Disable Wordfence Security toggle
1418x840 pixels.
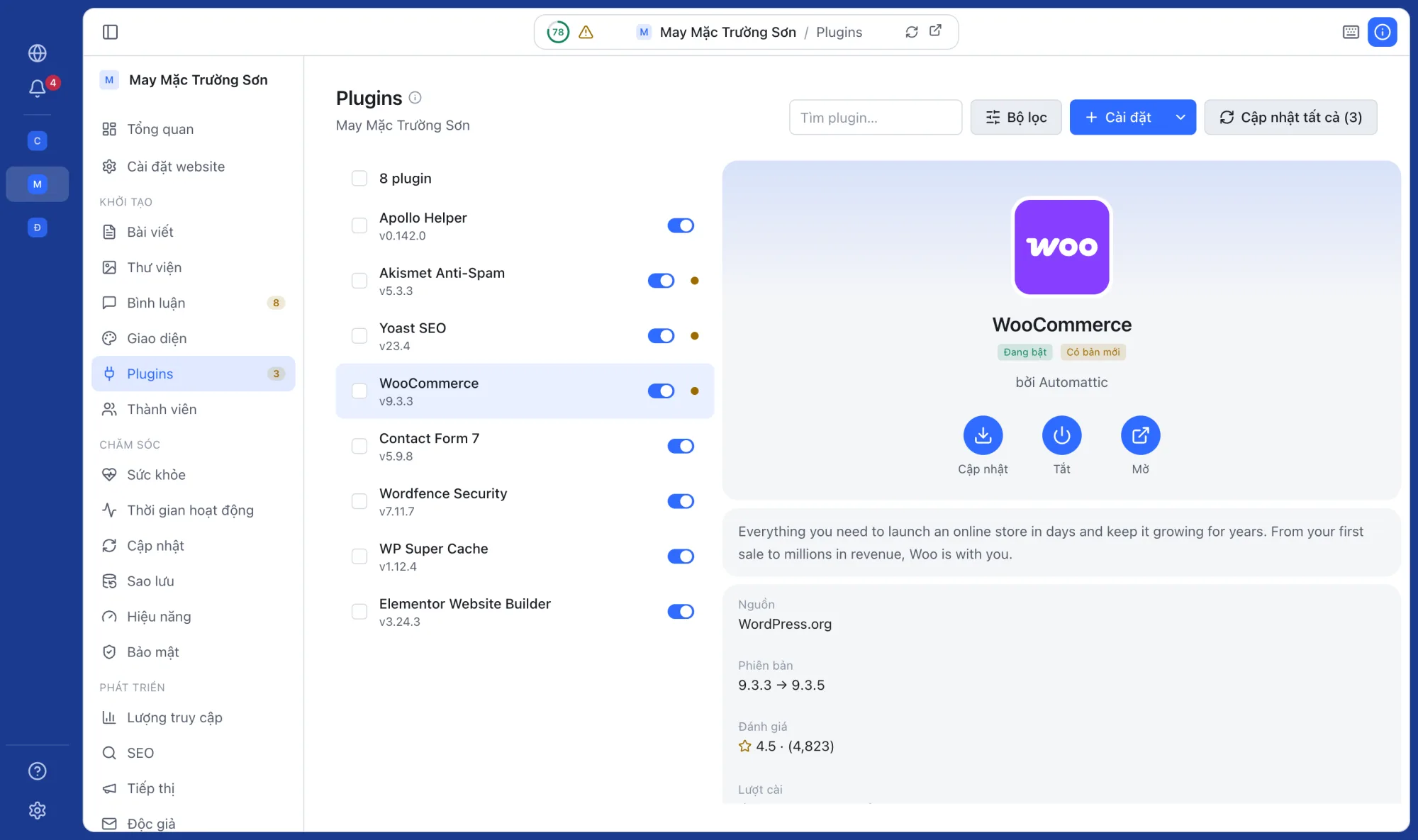coord(681,501)
